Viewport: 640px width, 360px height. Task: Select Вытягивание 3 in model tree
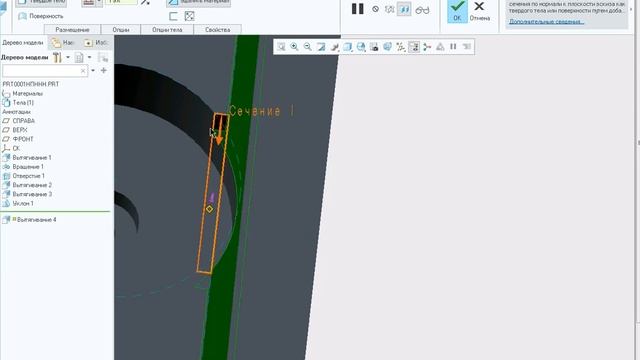(27, 194)
